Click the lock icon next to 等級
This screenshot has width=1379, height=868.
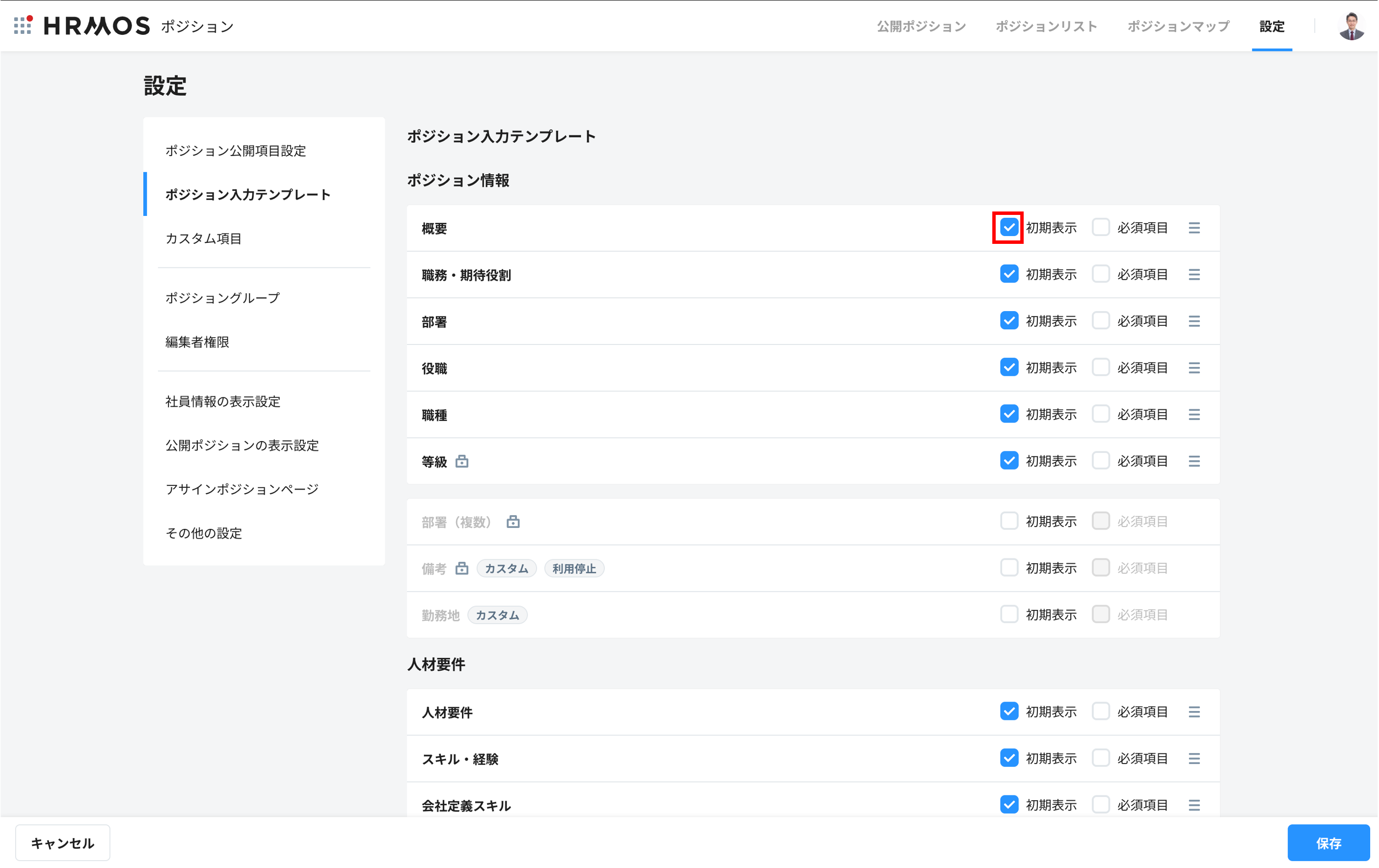(x=462, y=461)
